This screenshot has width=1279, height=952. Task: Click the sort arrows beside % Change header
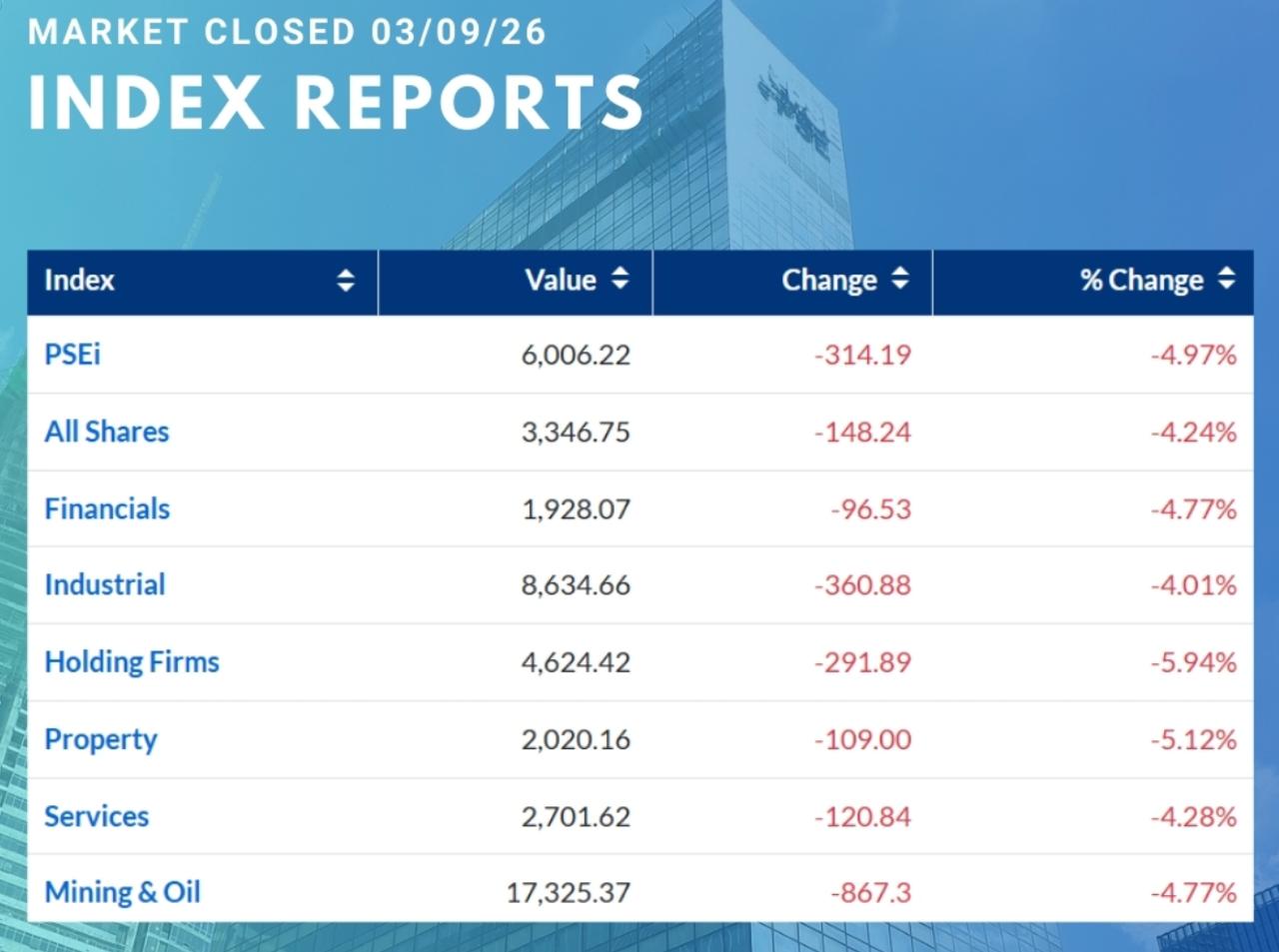click(1226, 279)
